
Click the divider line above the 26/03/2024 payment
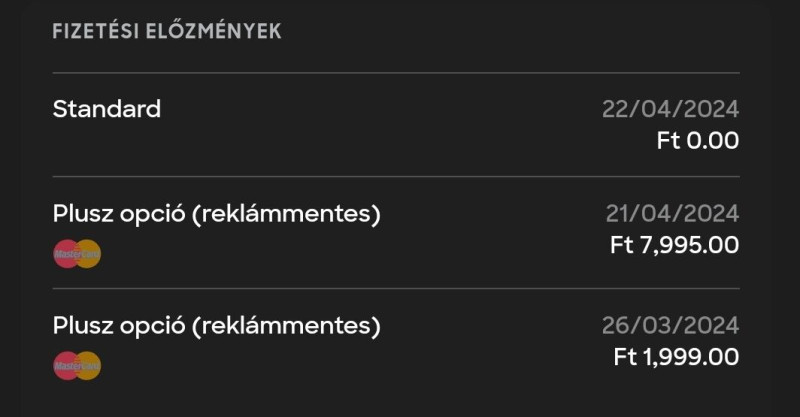tap(396, 289)
